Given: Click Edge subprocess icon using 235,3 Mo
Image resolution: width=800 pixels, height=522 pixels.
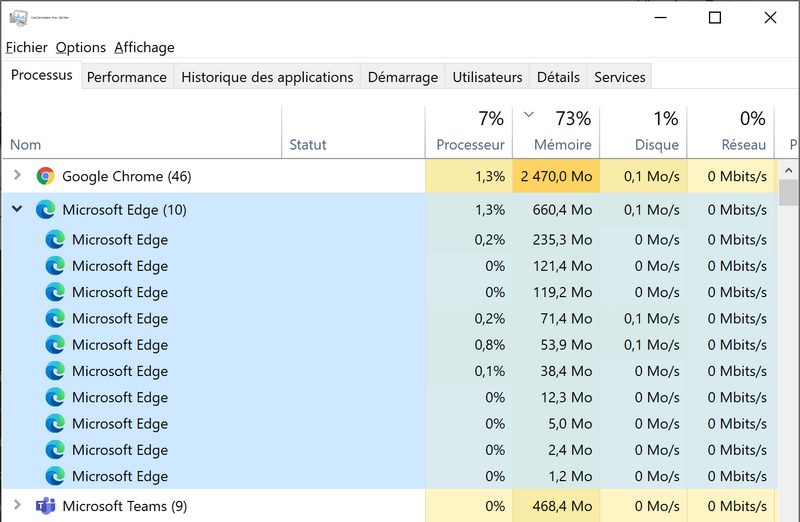Looking at the screenshot, I should coord(55,240).
